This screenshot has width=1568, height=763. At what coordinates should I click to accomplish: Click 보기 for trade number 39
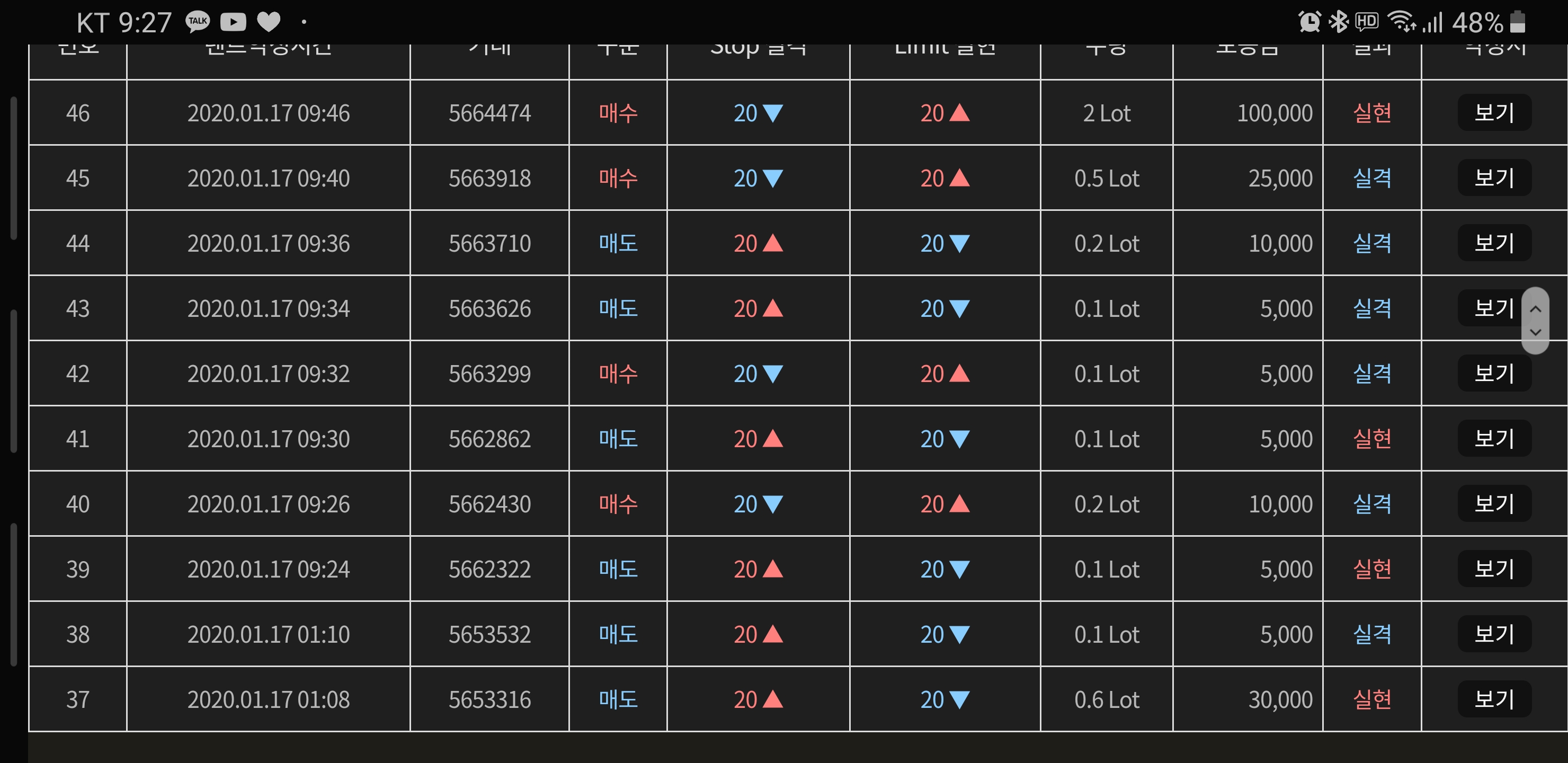click(x=1494, y=569)
